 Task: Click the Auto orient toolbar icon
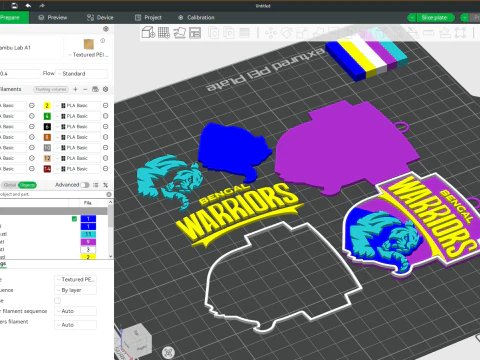tap(179, 33)
